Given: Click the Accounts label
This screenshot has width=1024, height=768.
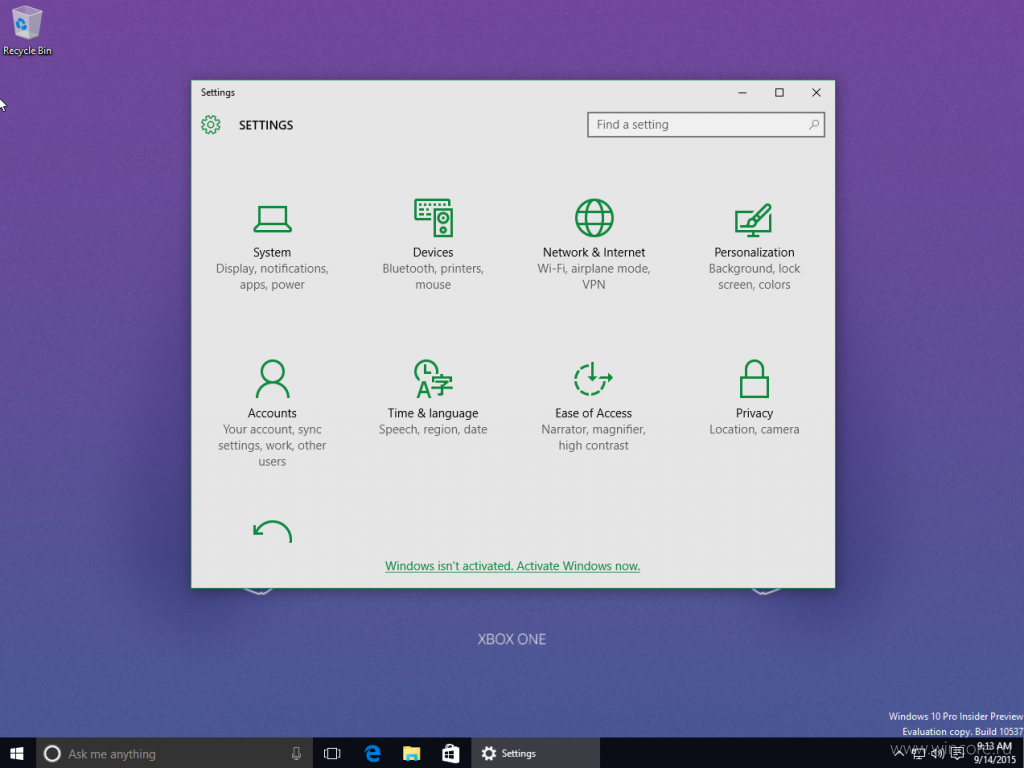Looking at the screenshot, I should click(272, 413).
